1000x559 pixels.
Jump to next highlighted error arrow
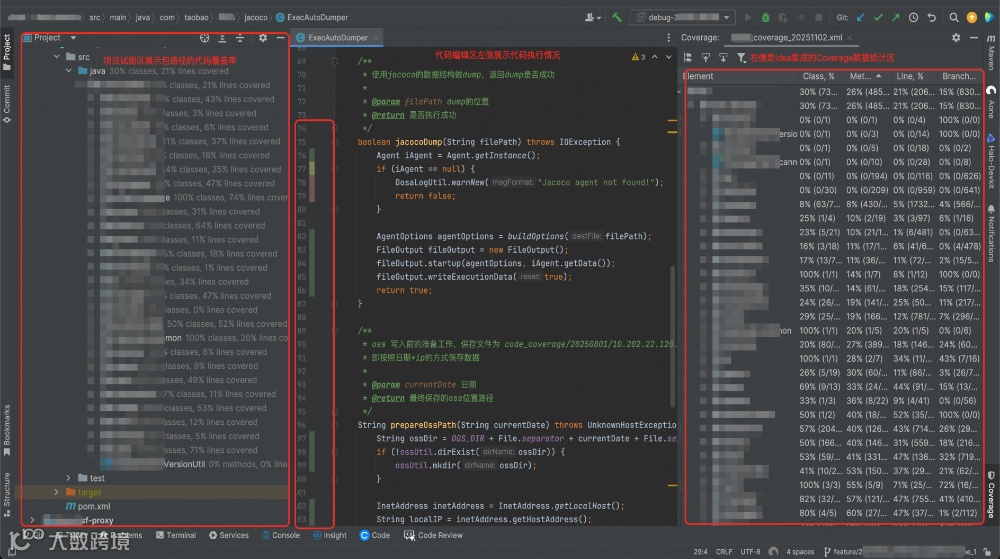coord(668,57)
